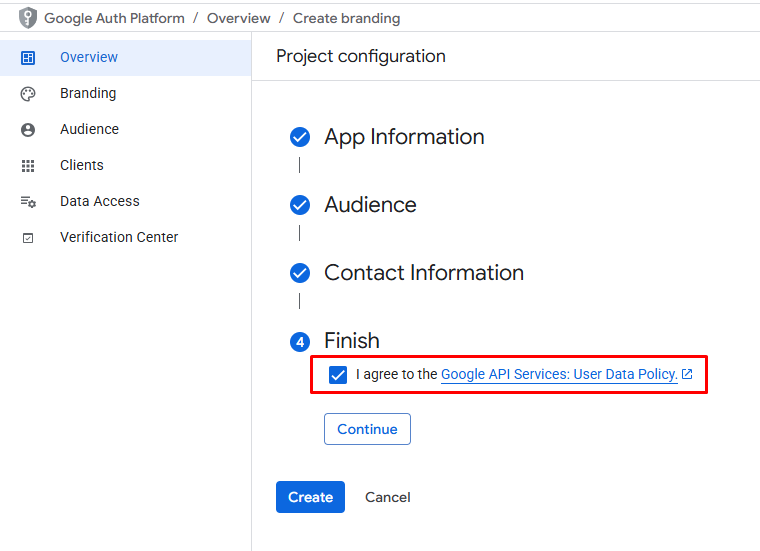Click the Cancel button
Viewport: 760px width, 551px height.
tap(388, 497)
